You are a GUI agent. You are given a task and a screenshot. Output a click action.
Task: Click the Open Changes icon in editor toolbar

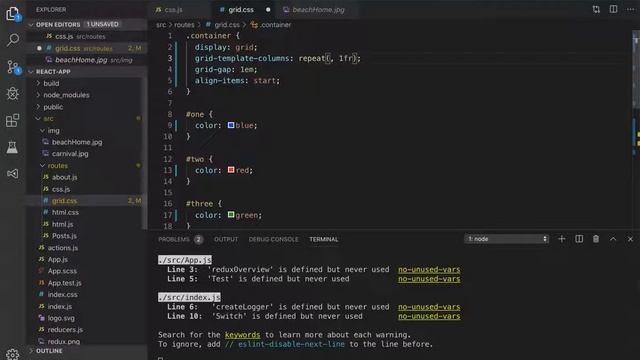click(596, 9)
